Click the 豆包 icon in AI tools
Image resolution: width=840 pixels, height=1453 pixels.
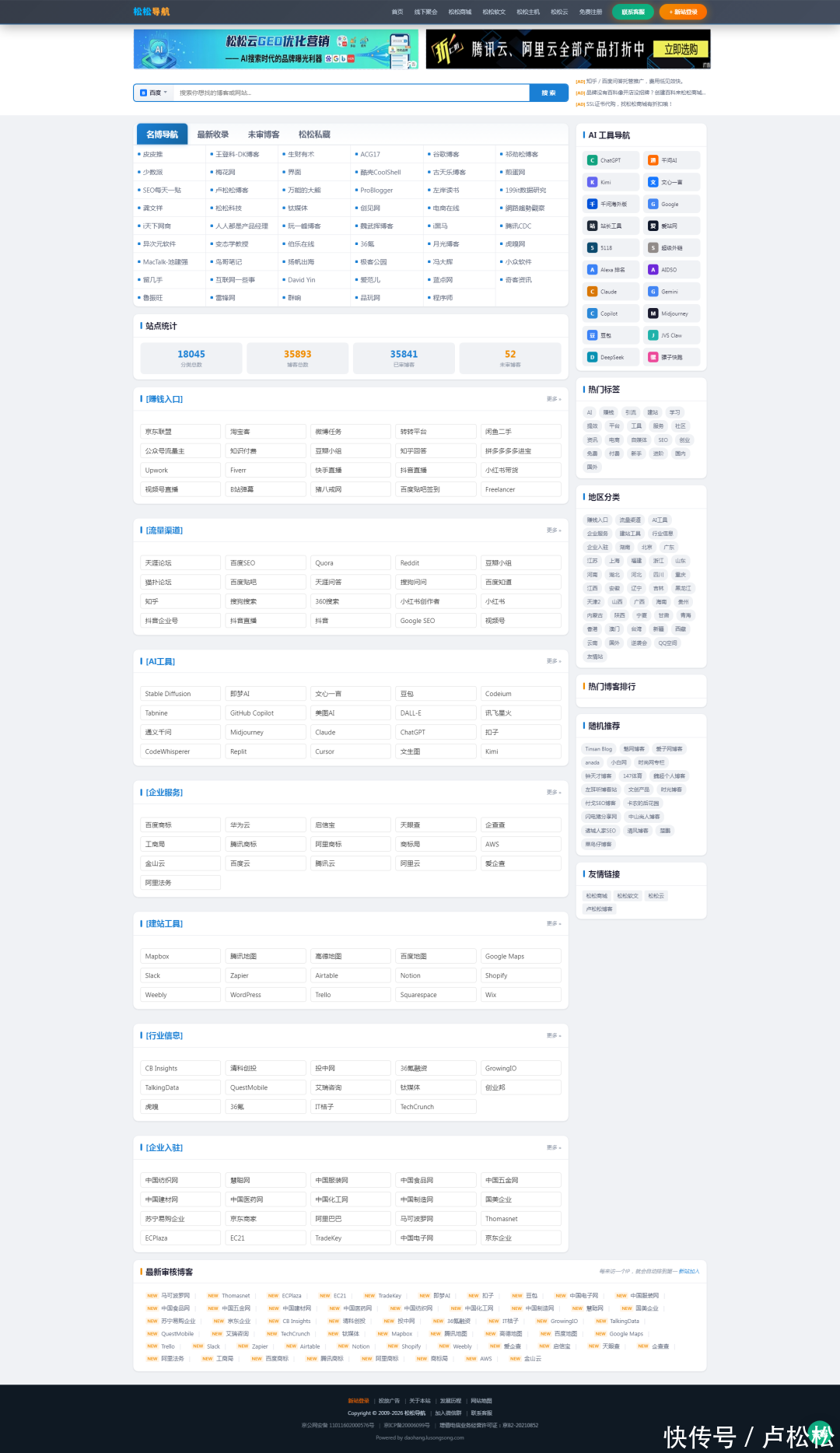592,335
